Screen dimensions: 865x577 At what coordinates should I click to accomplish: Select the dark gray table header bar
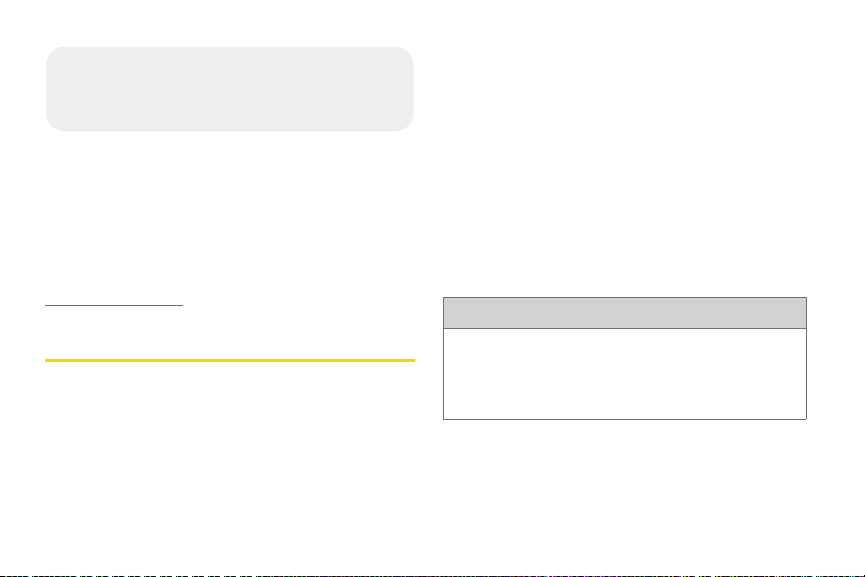click(x=624, y=313)
